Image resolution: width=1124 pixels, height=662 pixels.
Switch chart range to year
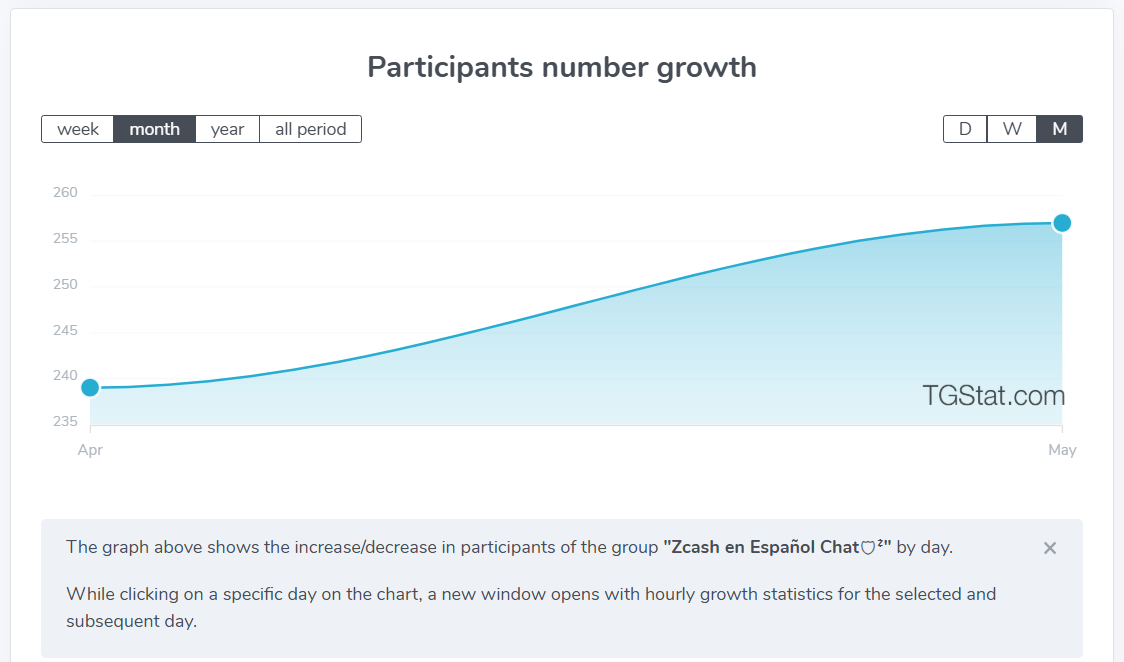(227, 129)
